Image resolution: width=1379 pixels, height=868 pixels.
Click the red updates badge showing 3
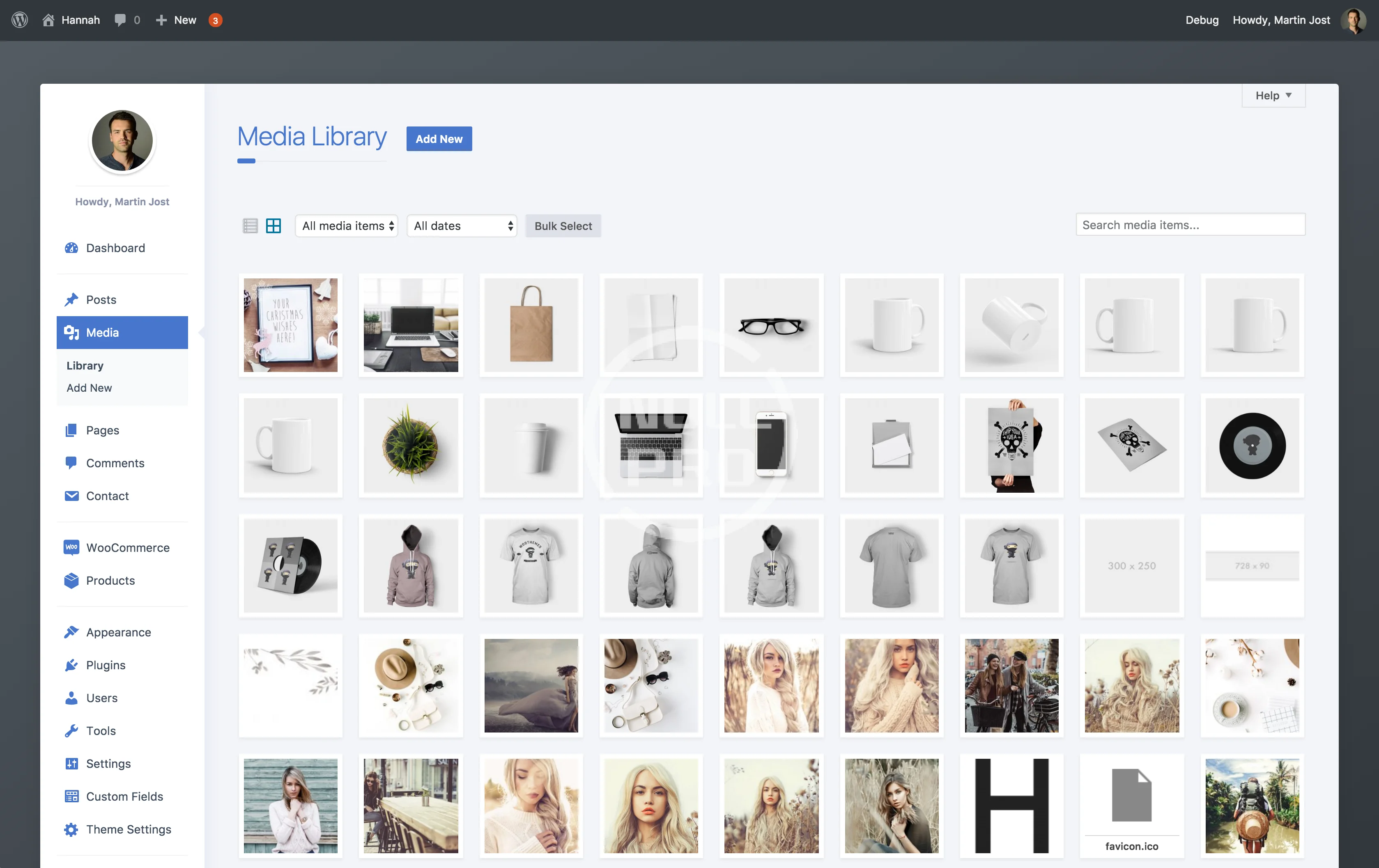click(215, 21)
